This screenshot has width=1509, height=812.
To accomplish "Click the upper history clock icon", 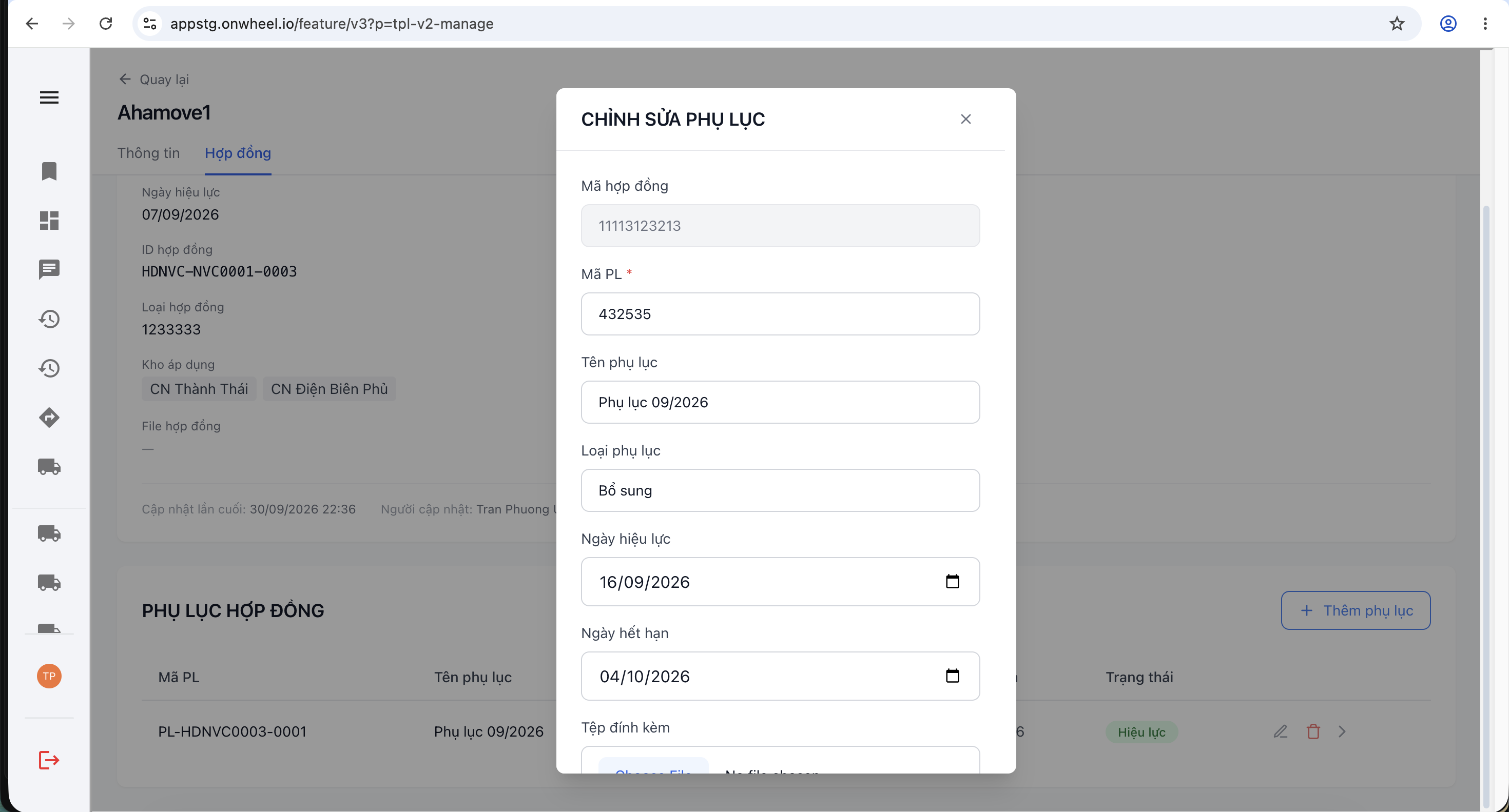I will pos(49,319).
